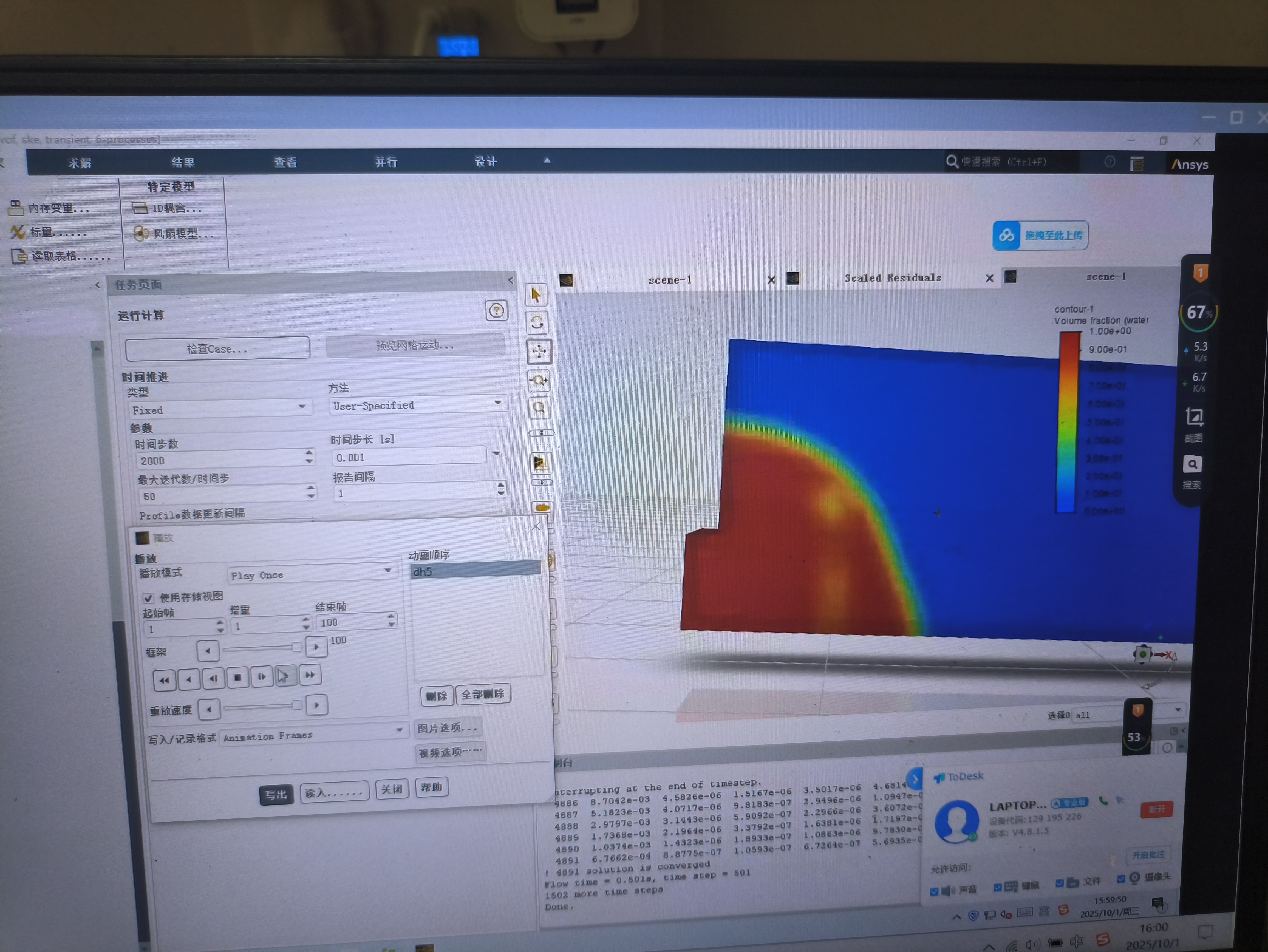Toggle the 使用存储视图 checkbox
The image size is (1268, 952).
tap(148, 598)
